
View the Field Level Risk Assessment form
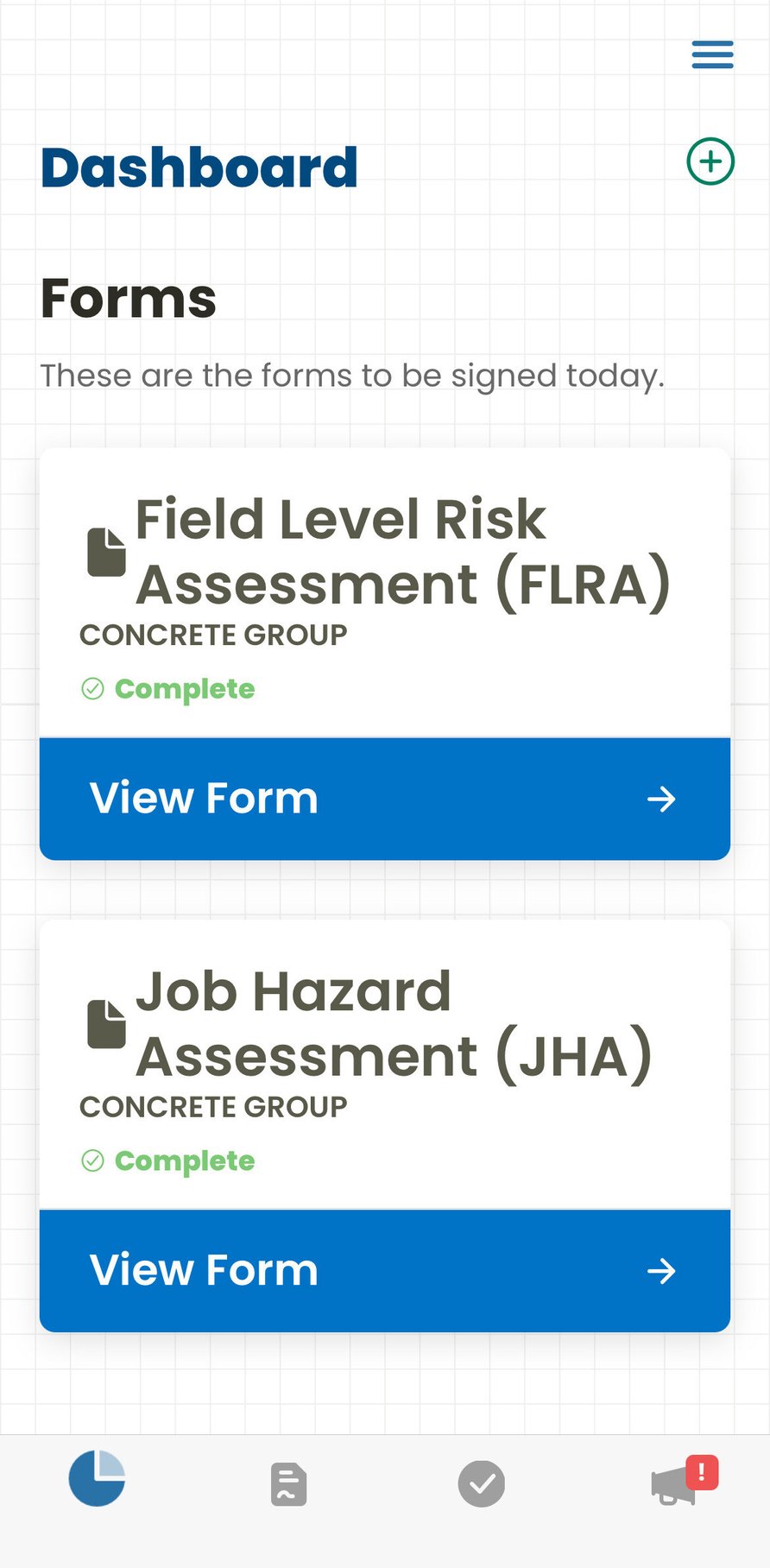[204, 799]
